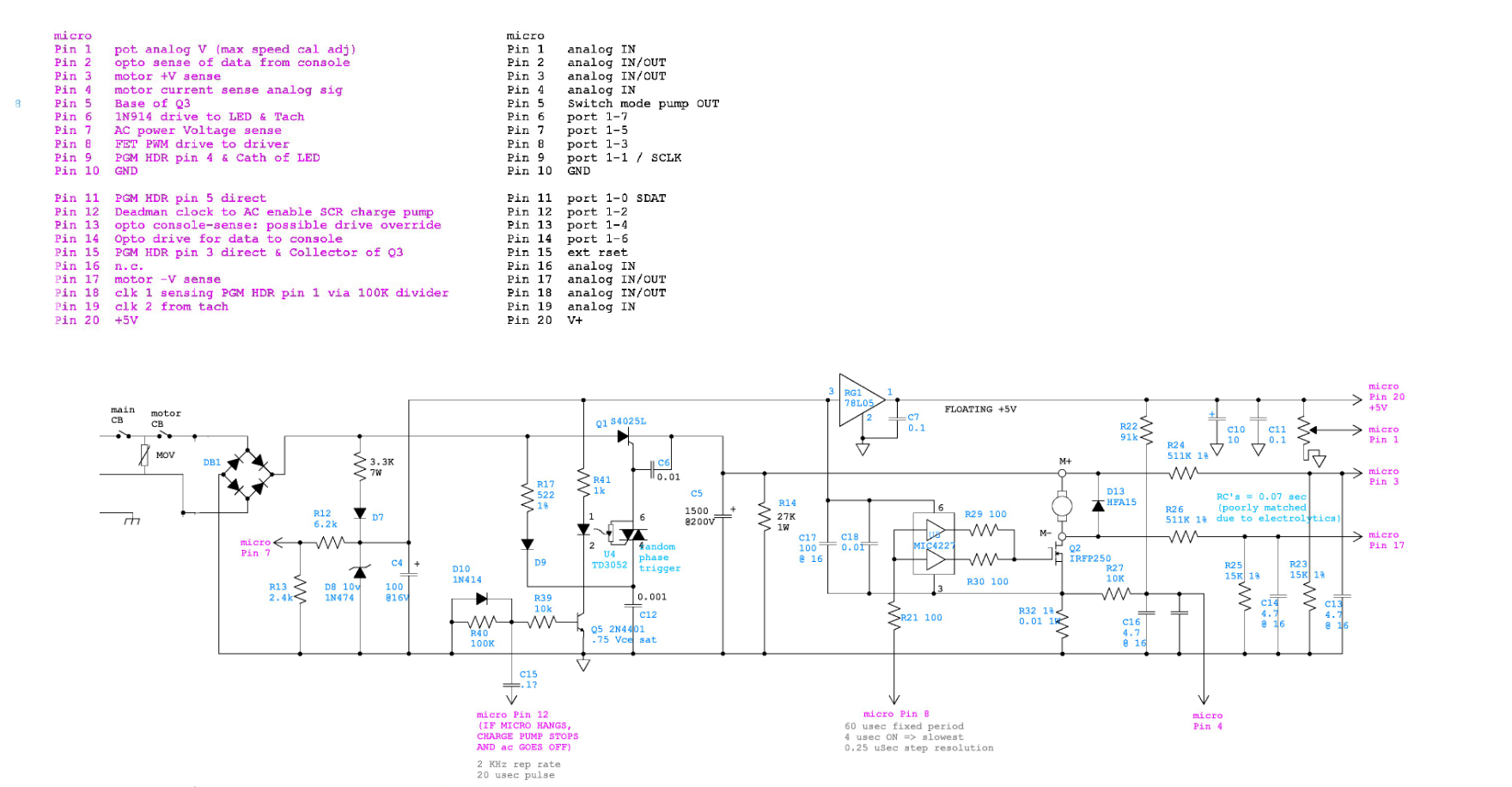This screenshot has height=787, width=1512.
Task: Click the 'V+' description for Pin 20
Action: point(575,320)
